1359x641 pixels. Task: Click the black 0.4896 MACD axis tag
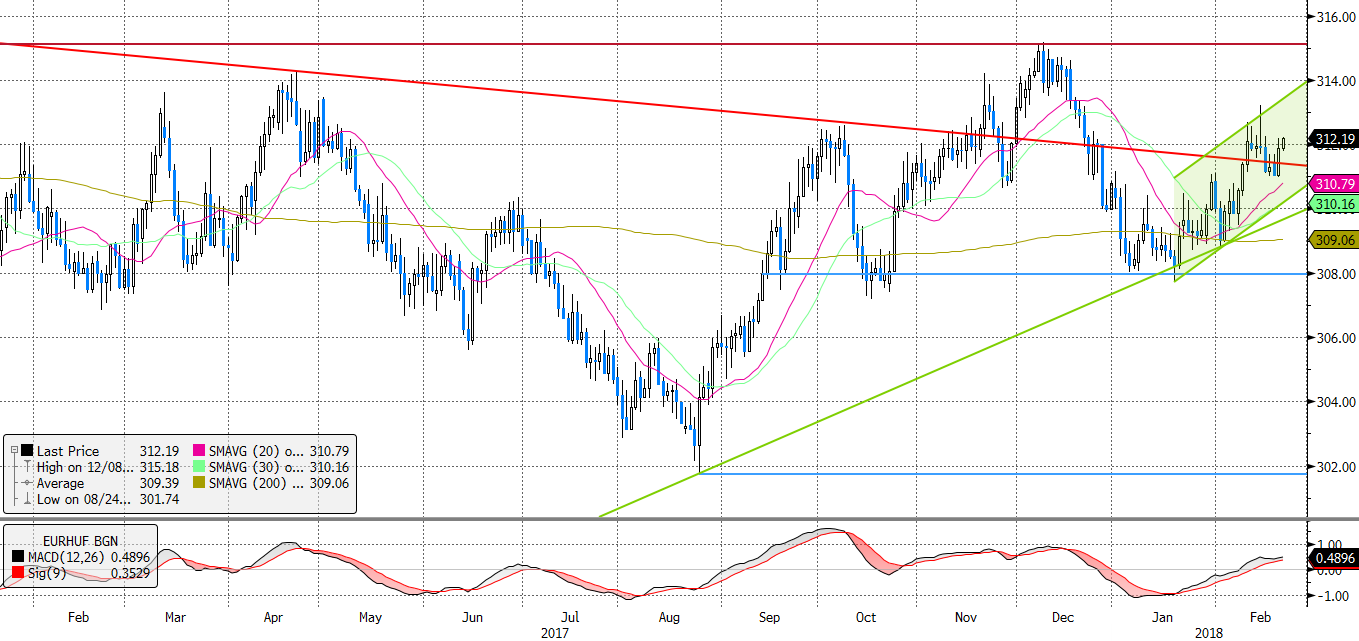pyautogui.click(x=1333, y=557)
